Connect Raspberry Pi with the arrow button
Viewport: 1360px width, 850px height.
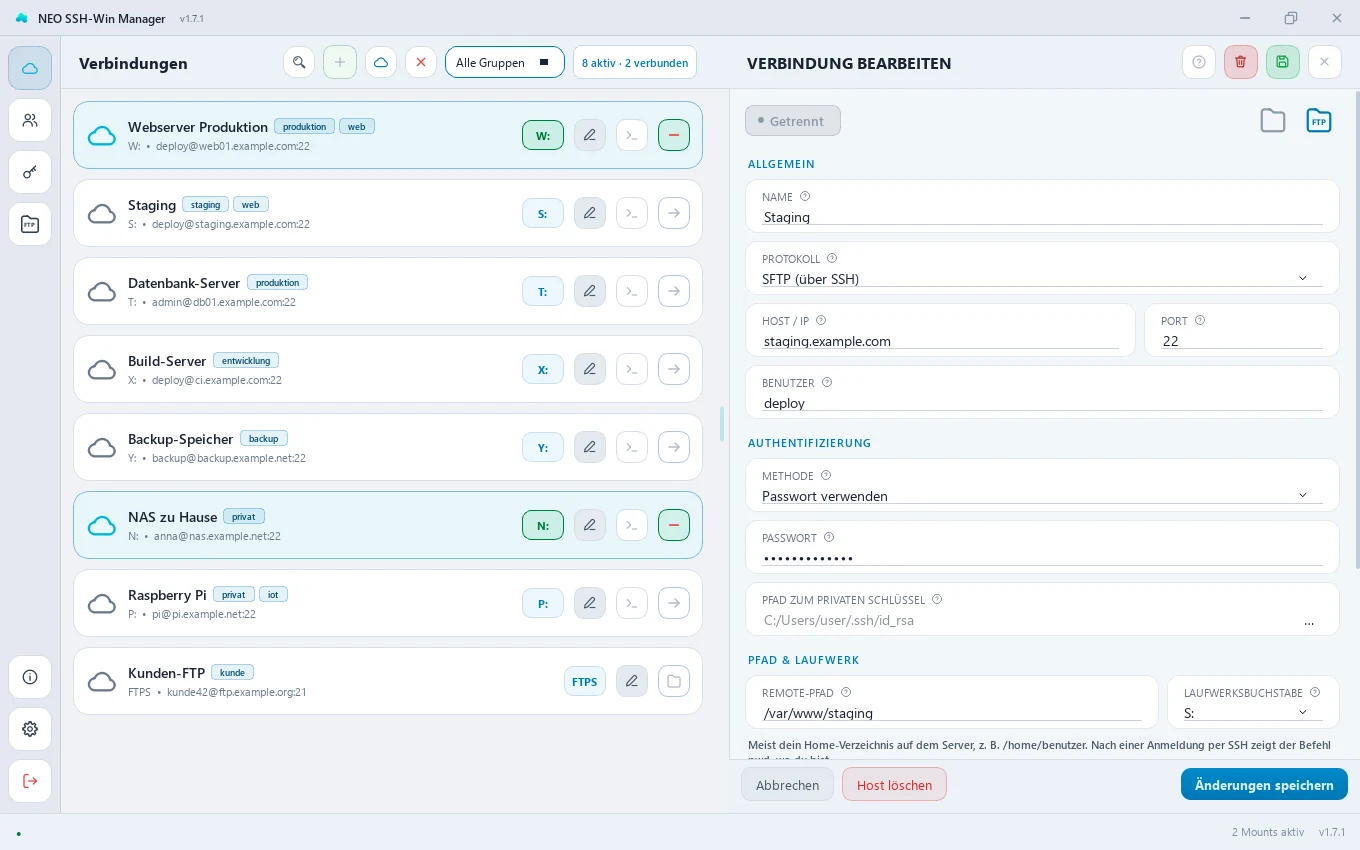click(674, 603)
